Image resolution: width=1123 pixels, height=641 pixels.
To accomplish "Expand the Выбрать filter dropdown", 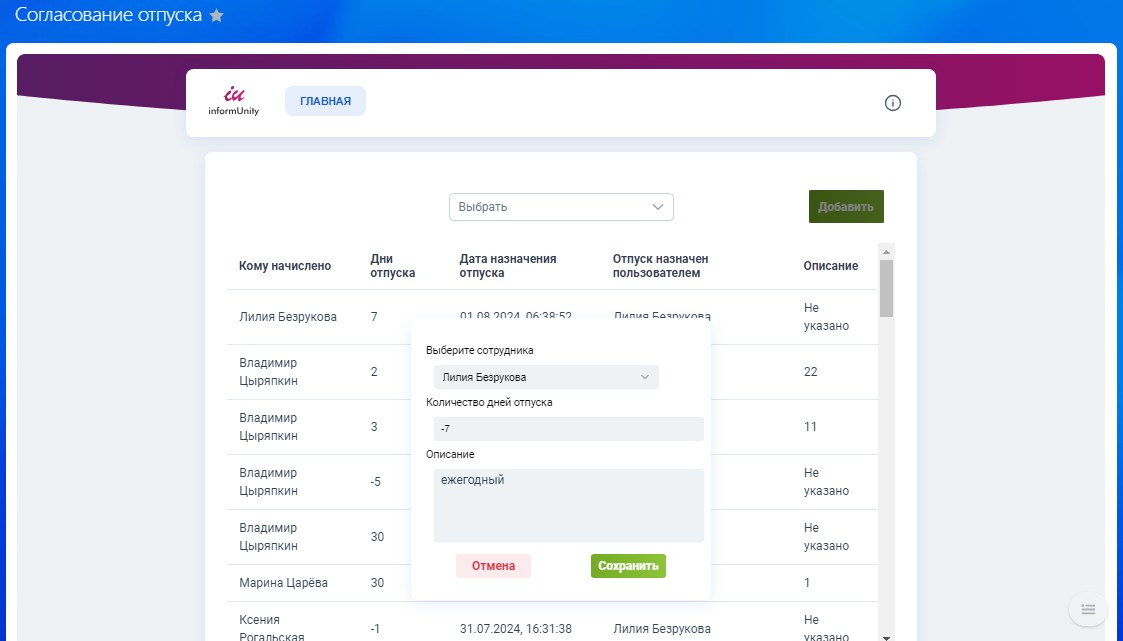I will point(560,207).
